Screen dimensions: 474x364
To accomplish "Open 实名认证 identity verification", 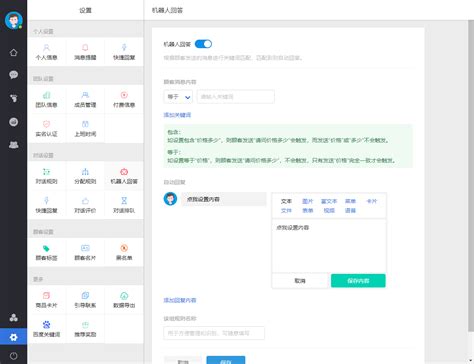I will point(46,128).
